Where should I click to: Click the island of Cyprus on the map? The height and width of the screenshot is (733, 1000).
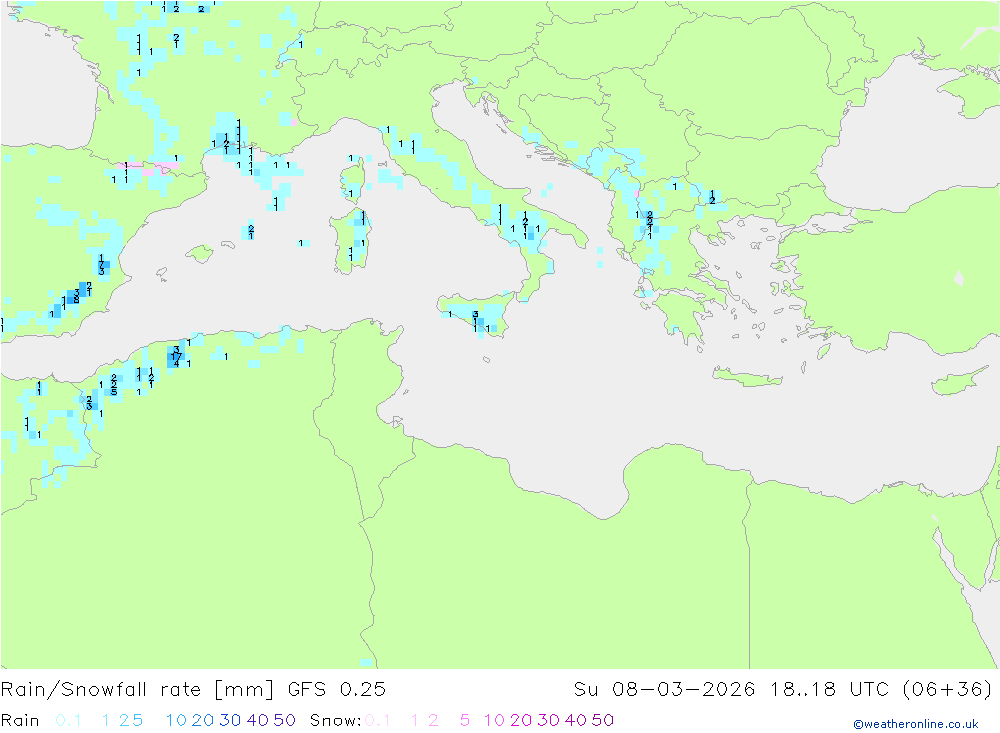(959, 381)
